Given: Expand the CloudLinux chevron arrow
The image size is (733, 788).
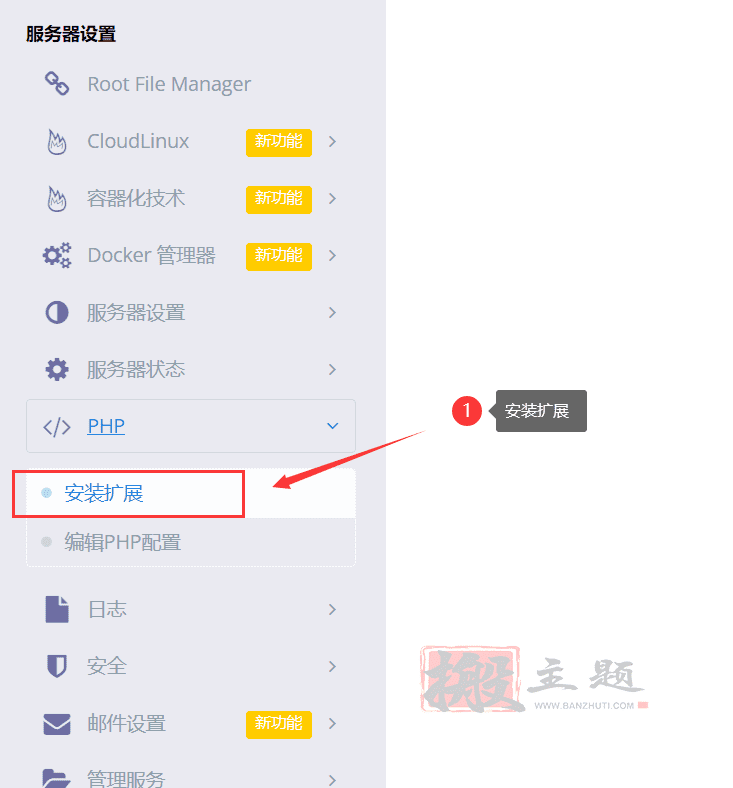Looking at the screenshot, I should 332,142.
